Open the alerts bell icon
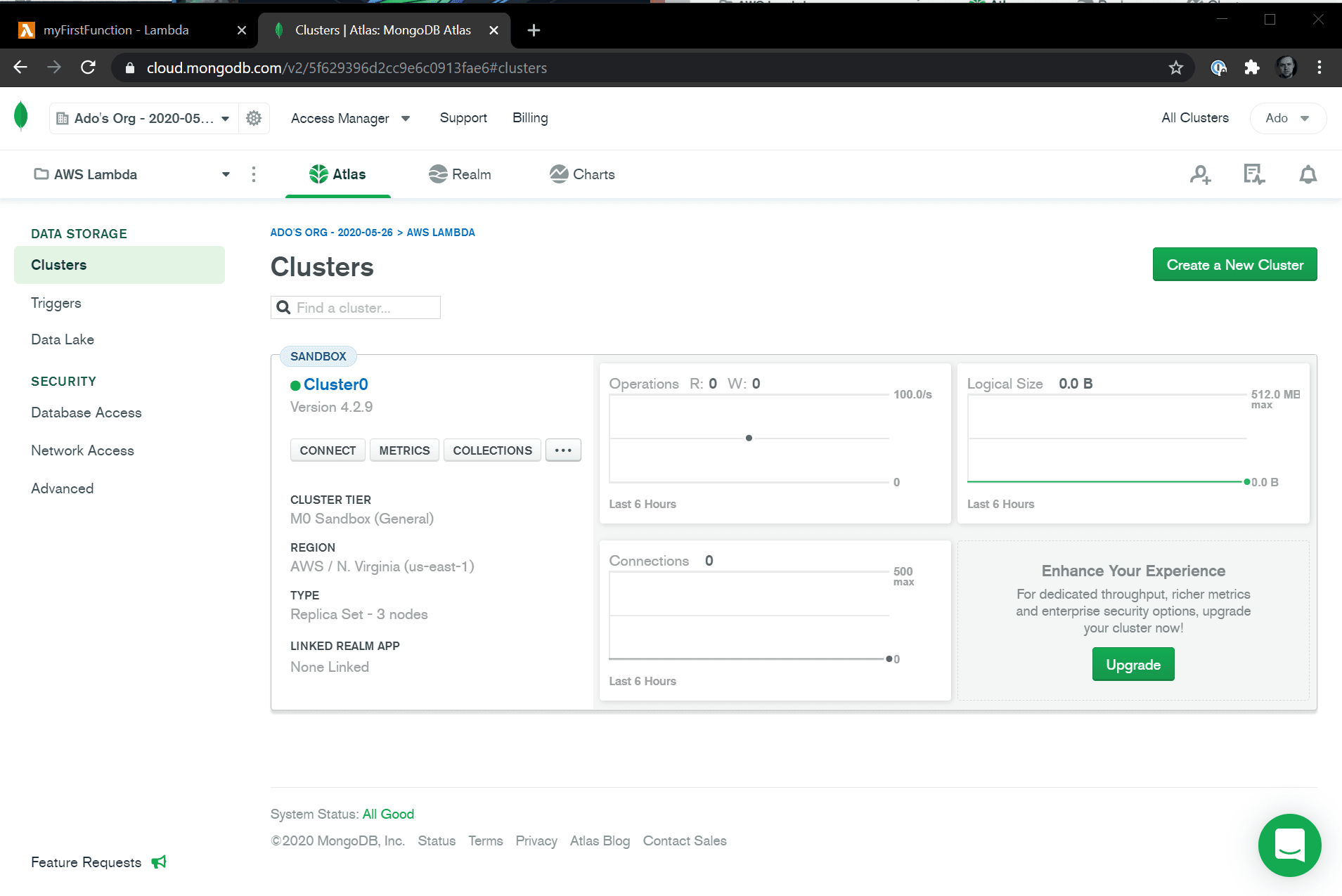The width and height of the screenshot is (1342, 896). [x=1308, y=174]
